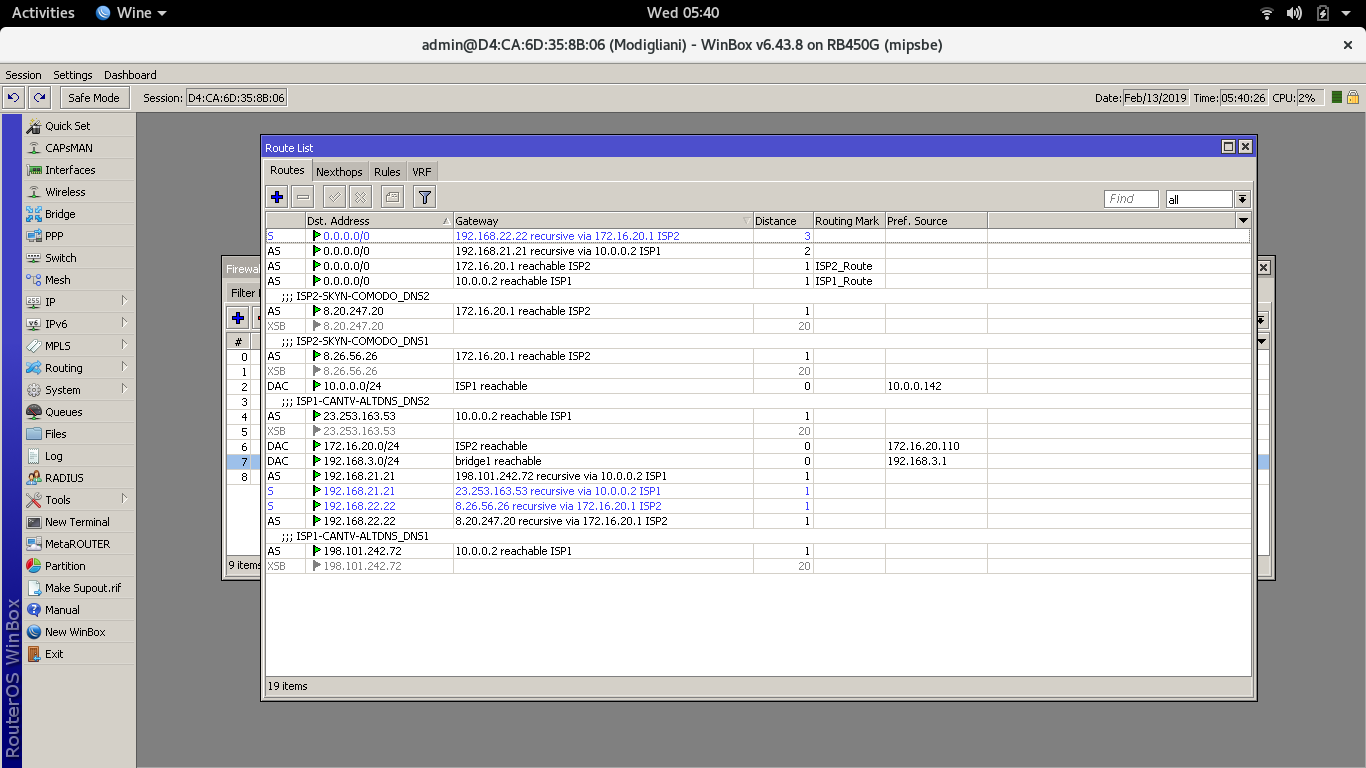Switch to the Nexthops tab
Image resolution: width=1366 pixels, height=768 pixels.
[x=339, y=171]
